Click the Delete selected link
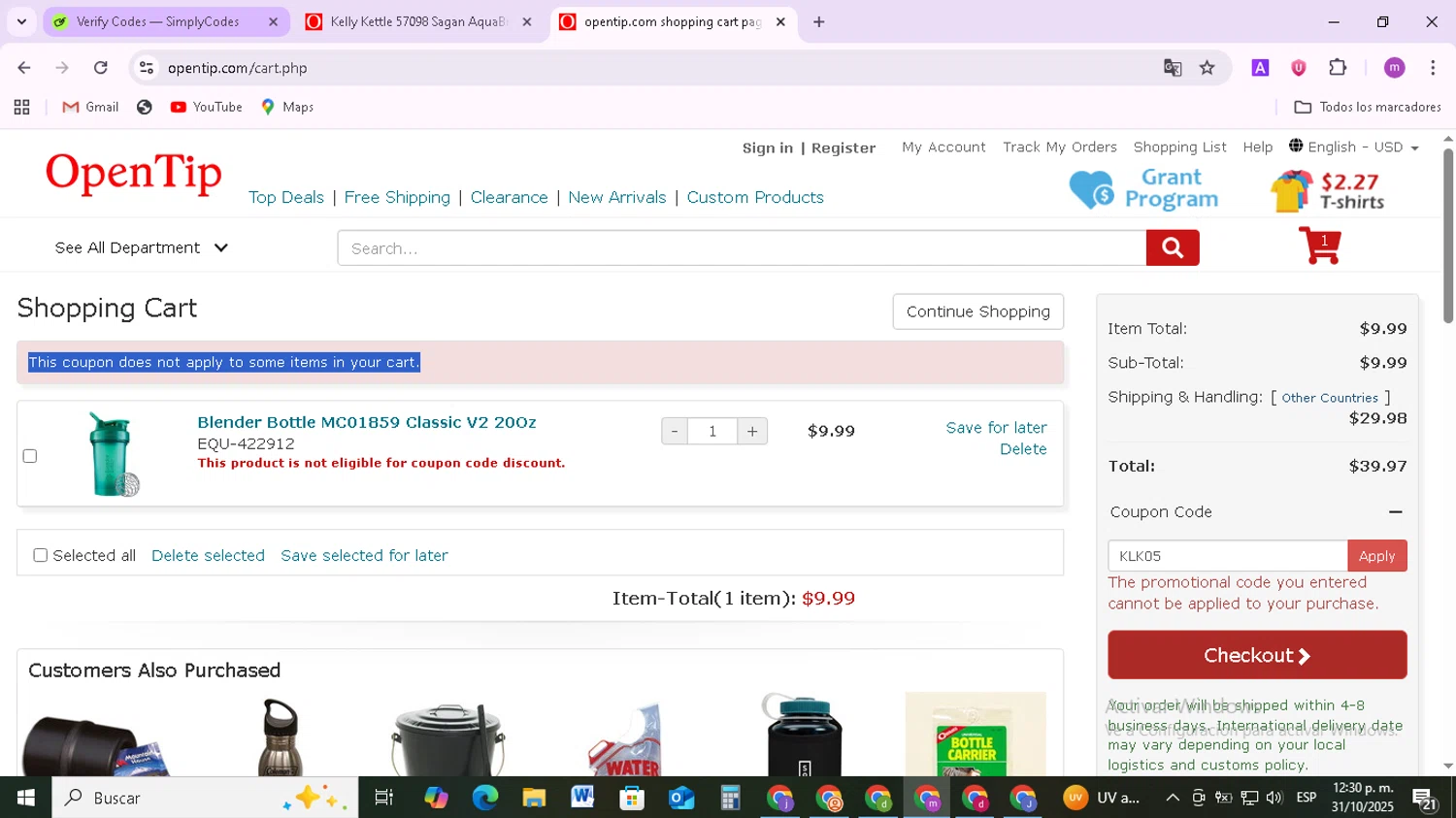The width and height of the screenshot is (1456, 818). tap(208, 555)
